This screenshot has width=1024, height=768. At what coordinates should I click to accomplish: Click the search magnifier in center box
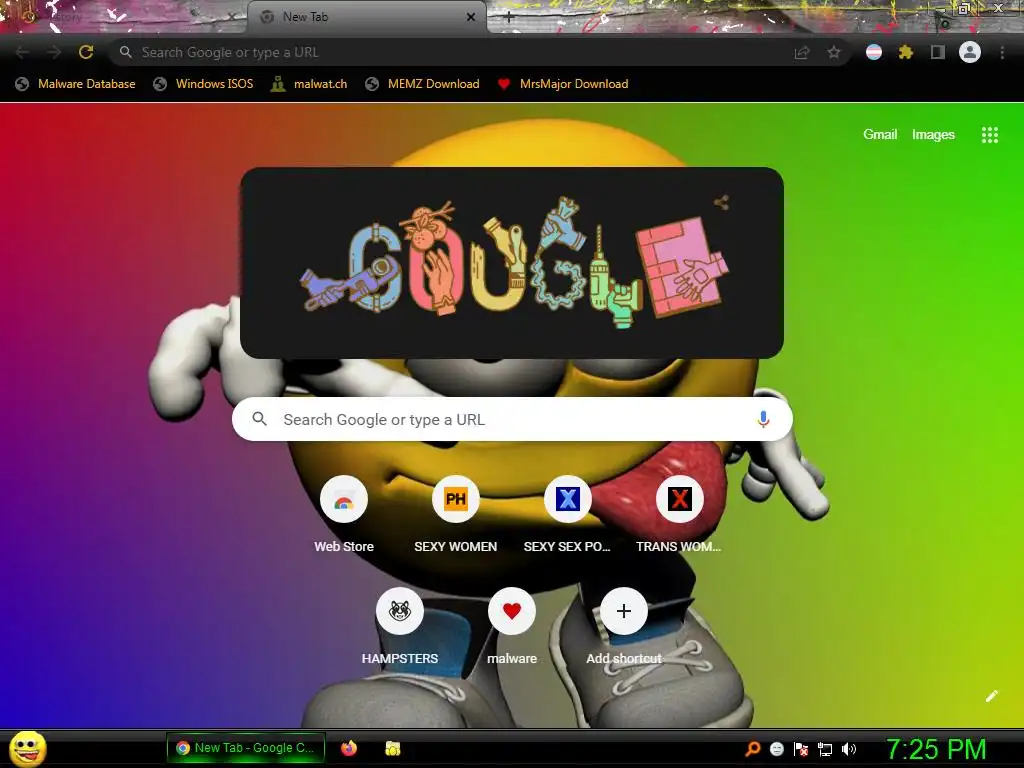click(259, 419)
